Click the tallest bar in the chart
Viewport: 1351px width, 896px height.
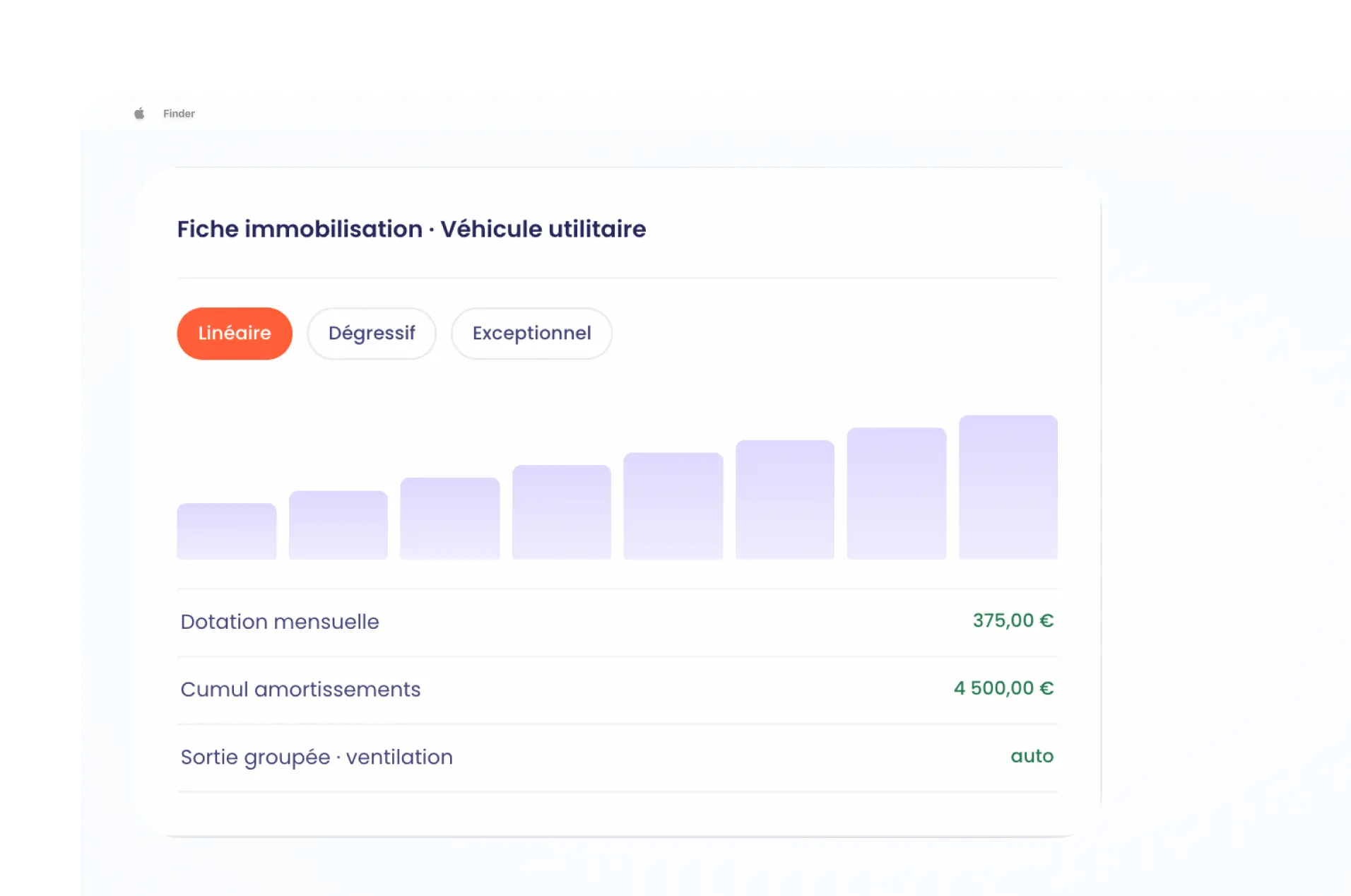pyautogui.click(x=1008, y=488)
